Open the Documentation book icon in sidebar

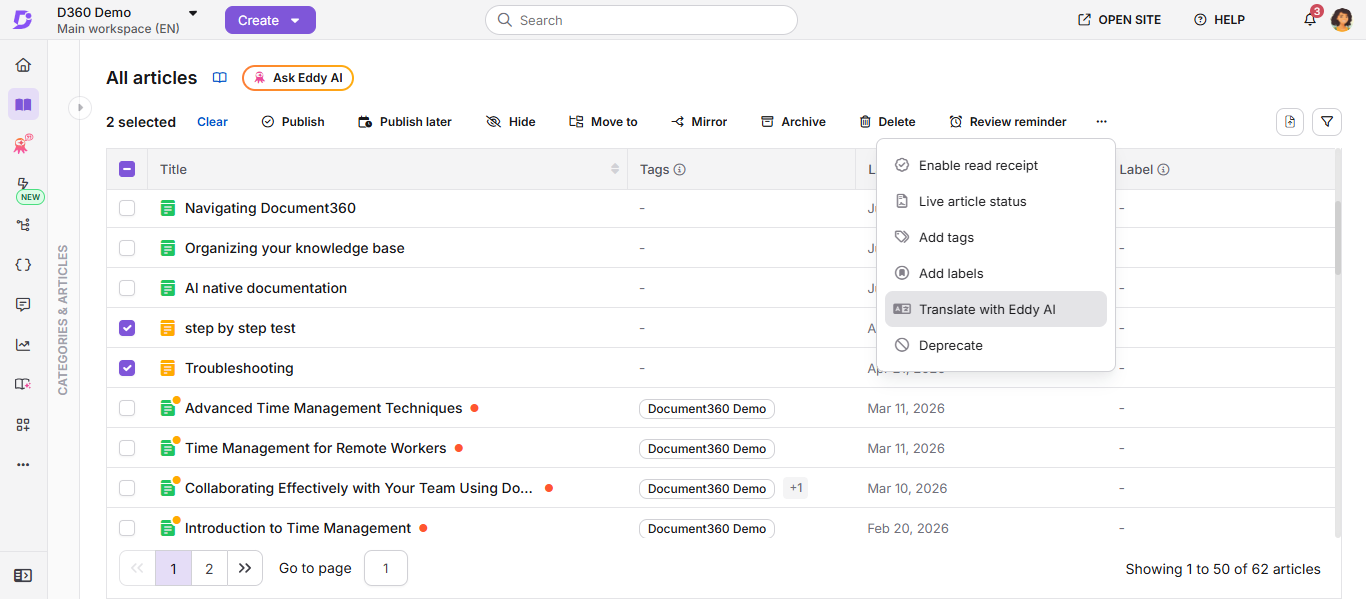pyautogui.click(x=23, y=105)
